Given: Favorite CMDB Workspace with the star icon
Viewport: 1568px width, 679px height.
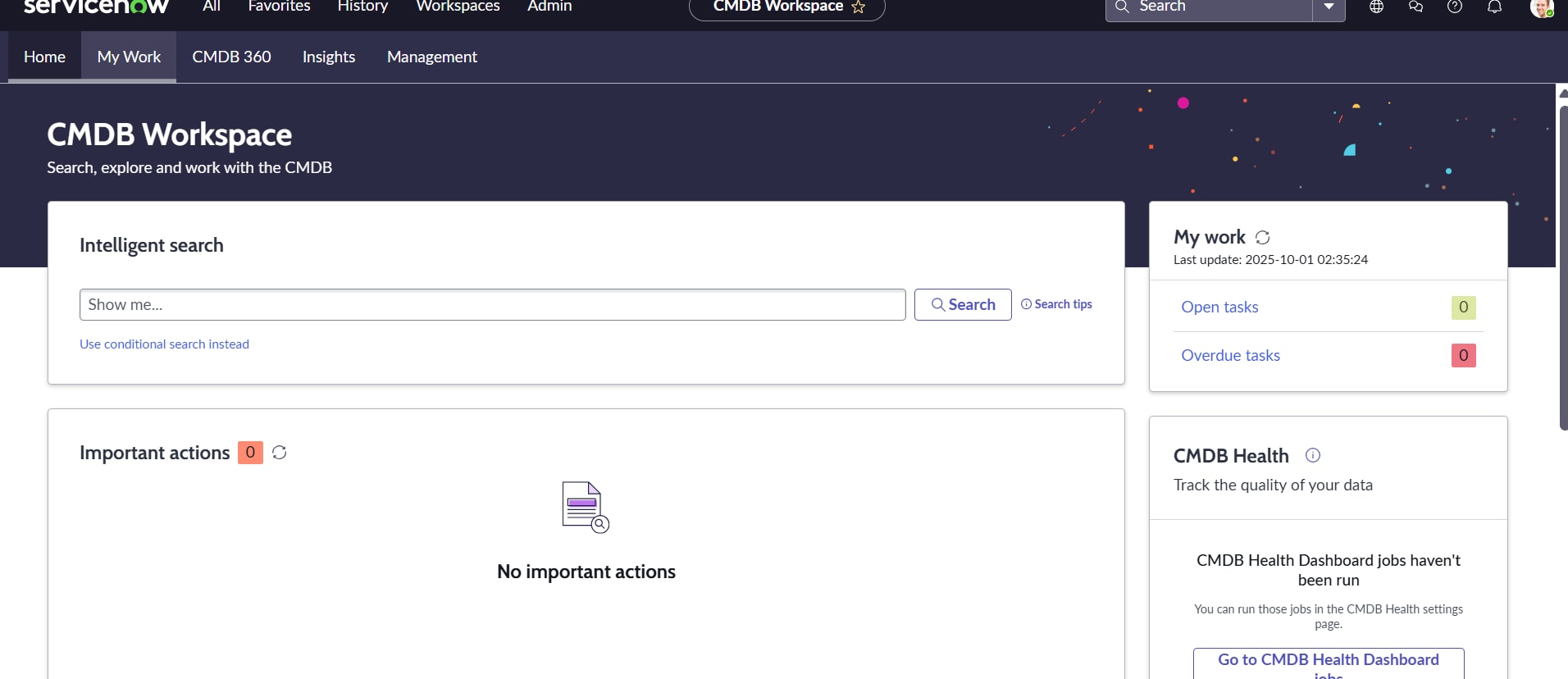Looking at the screenshot, I should point(859,7).
